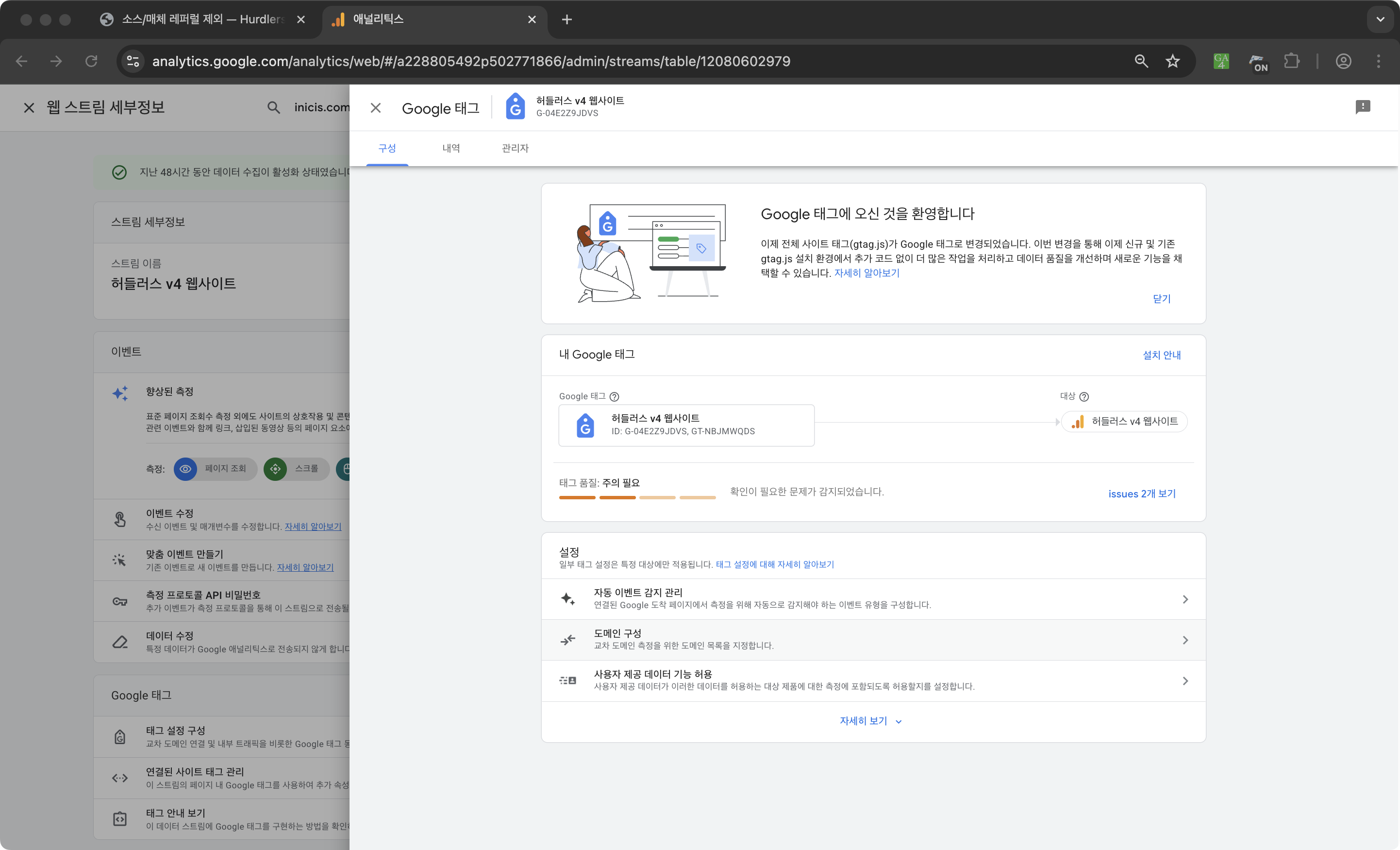This screenshot has height=850, width=1400.
Task: Expand the tab search dropdown arrow
Action: point(1380,19)
